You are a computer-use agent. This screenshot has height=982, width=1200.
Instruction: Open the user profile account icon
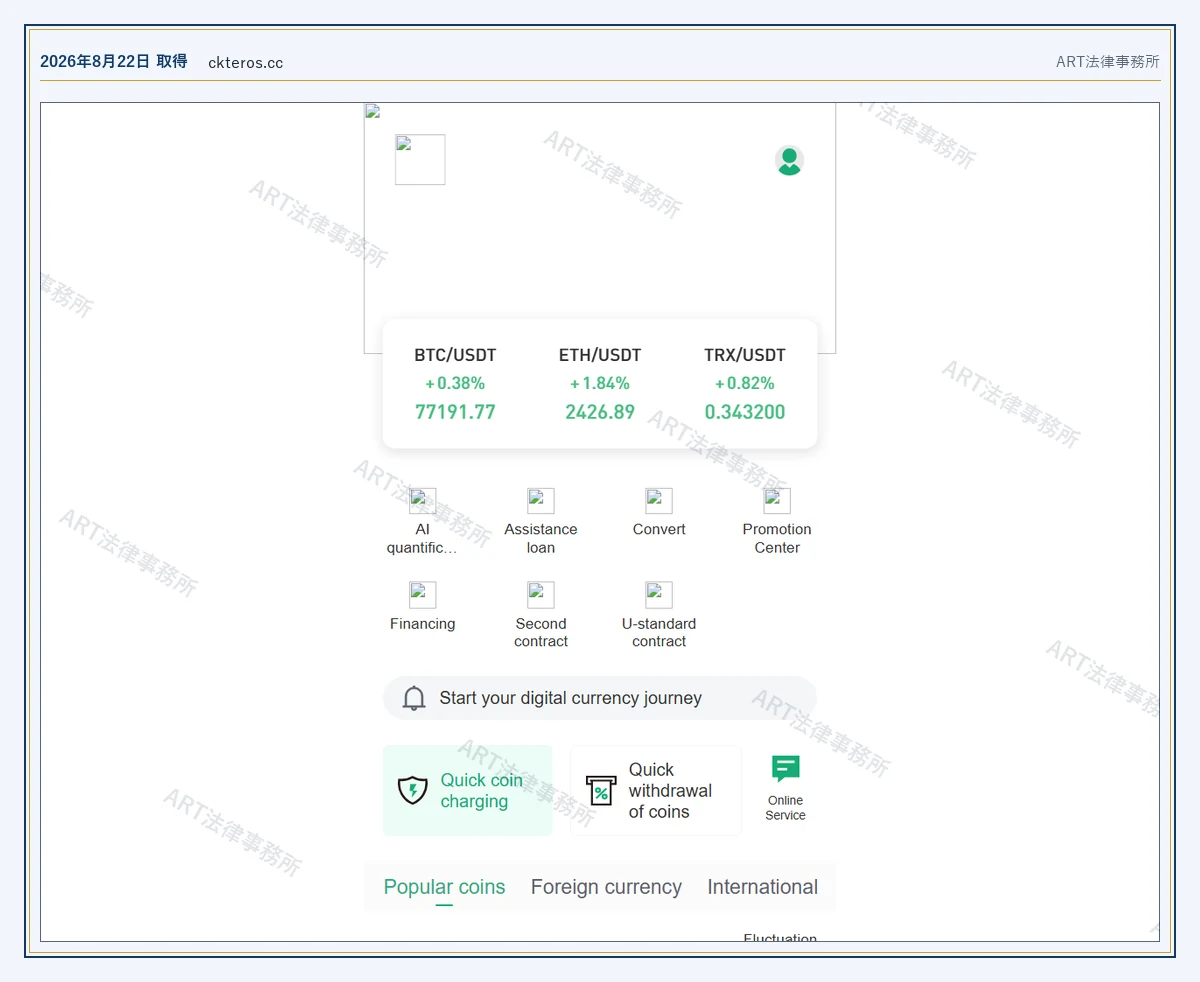789,160
